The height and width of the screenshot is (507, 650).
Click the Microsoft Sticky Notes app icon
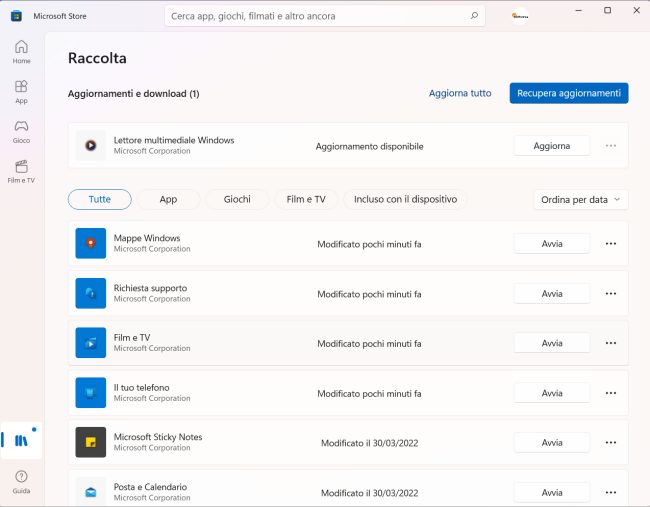pos(91,442)
